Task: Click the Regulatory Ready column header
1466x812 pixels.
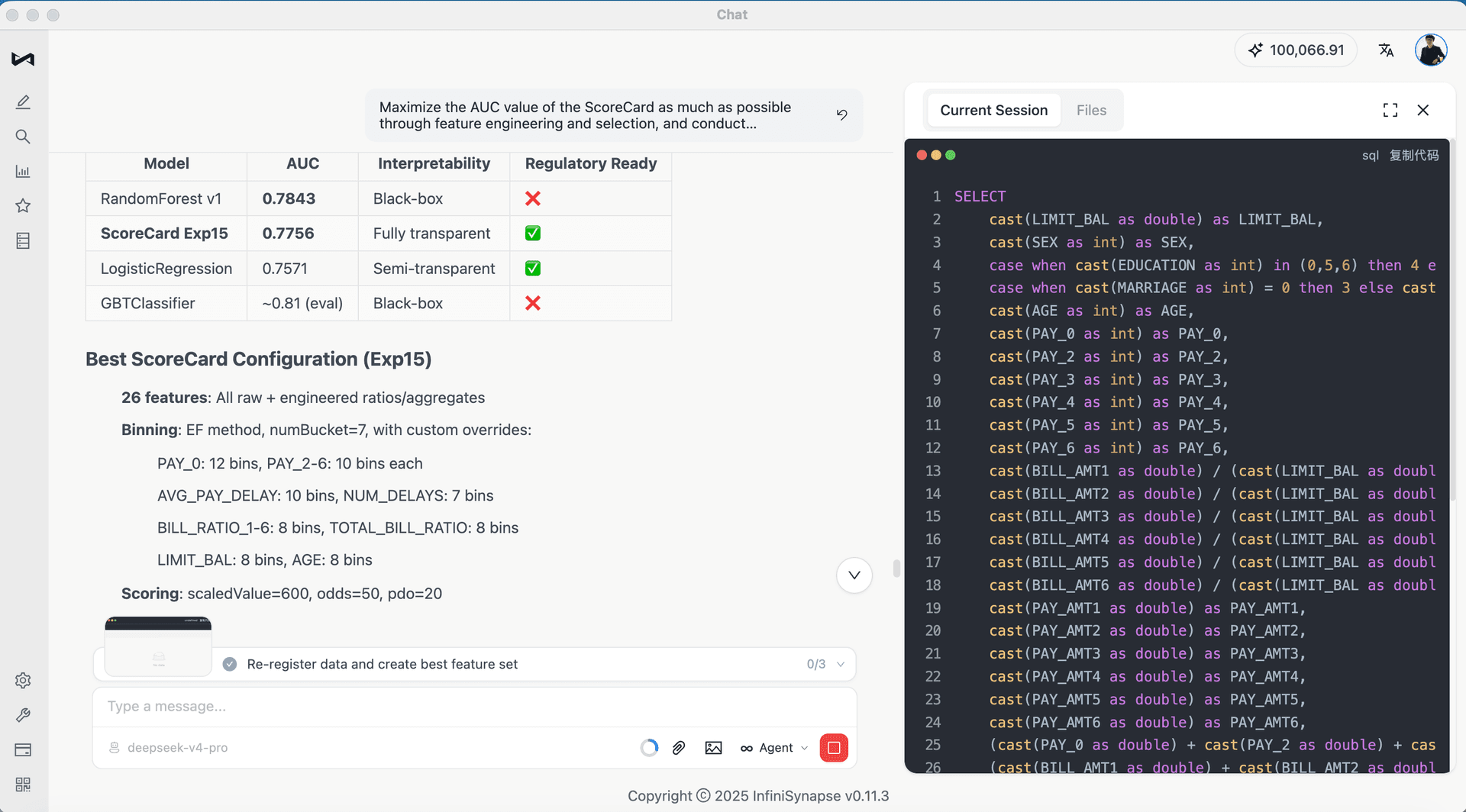Action: click(x=591, y=163)
